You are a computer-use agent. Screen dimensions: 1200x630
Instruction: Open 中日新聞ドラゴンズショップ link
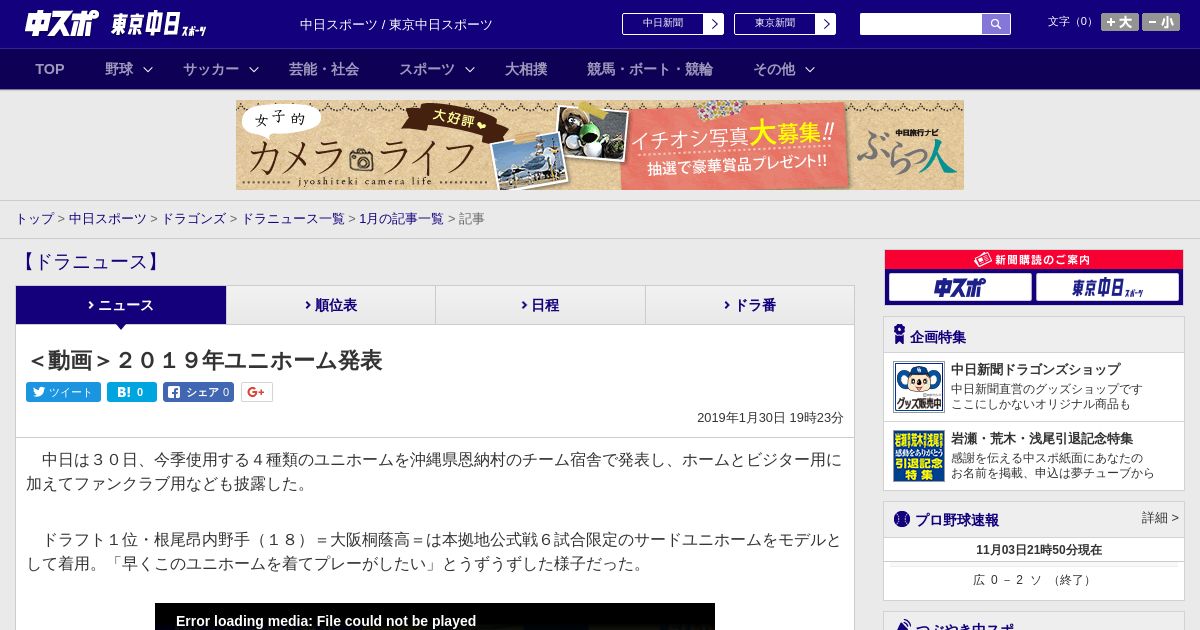pos(1035,369)
